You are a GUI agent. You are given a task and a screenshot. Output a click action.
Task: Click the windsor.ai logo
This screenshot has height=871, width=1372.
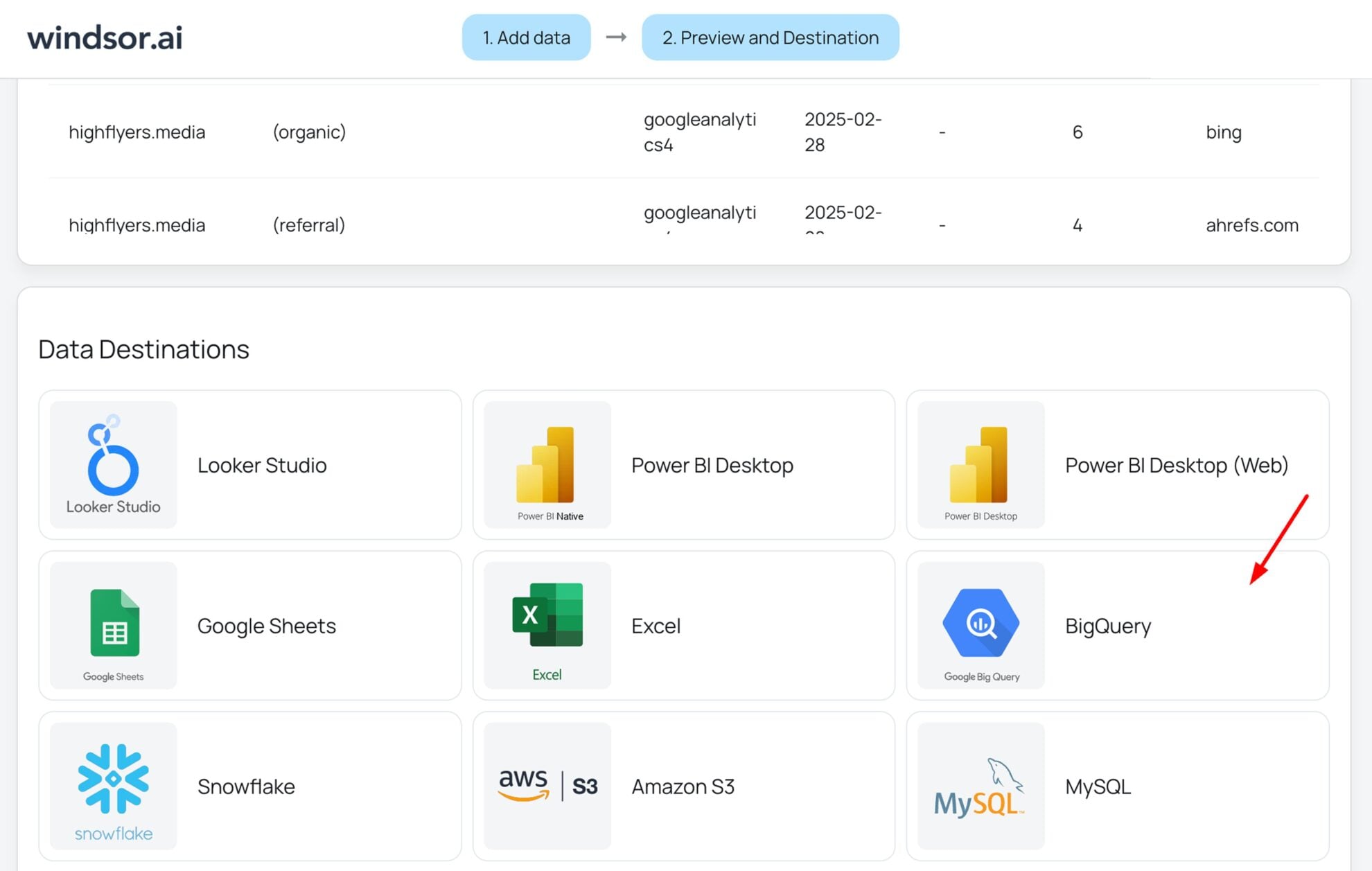click(x=105, y=37)
